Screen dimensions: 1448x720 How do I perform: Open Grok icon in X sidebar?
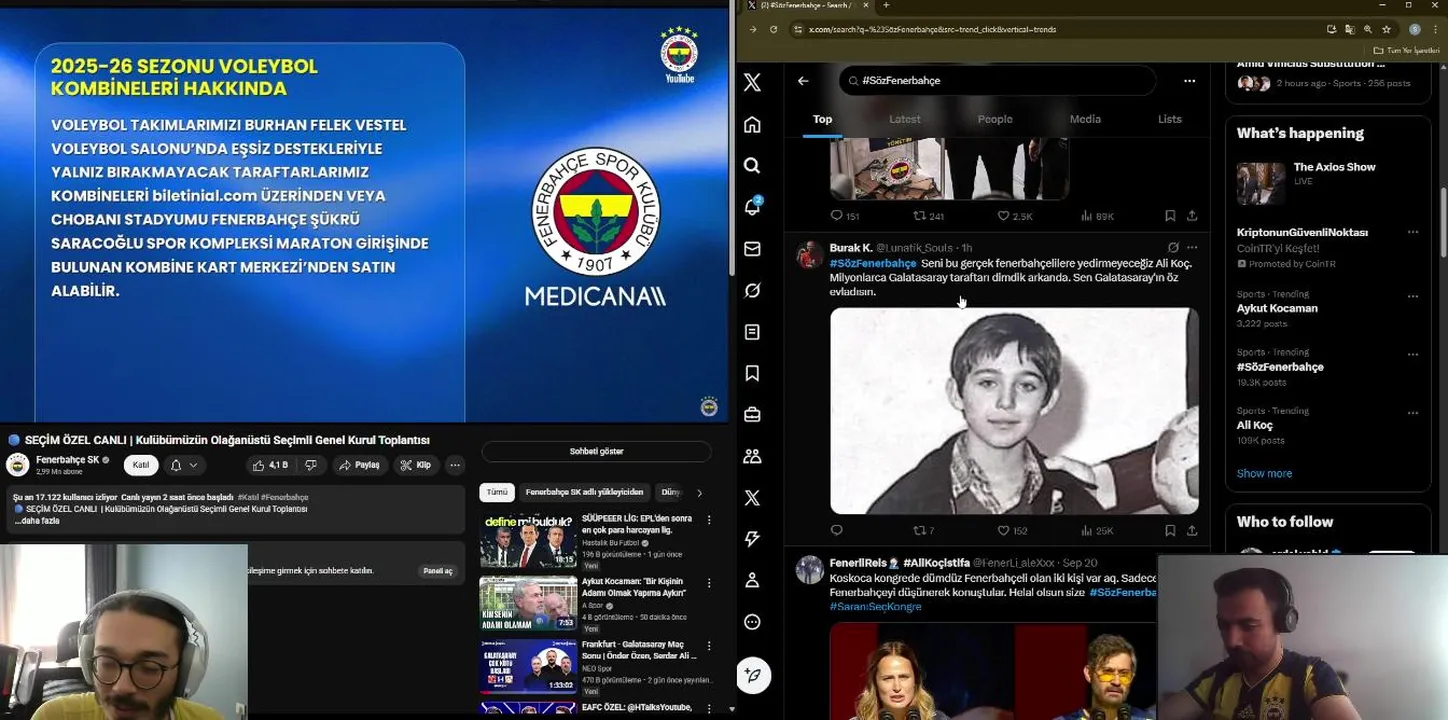[752, 290]
